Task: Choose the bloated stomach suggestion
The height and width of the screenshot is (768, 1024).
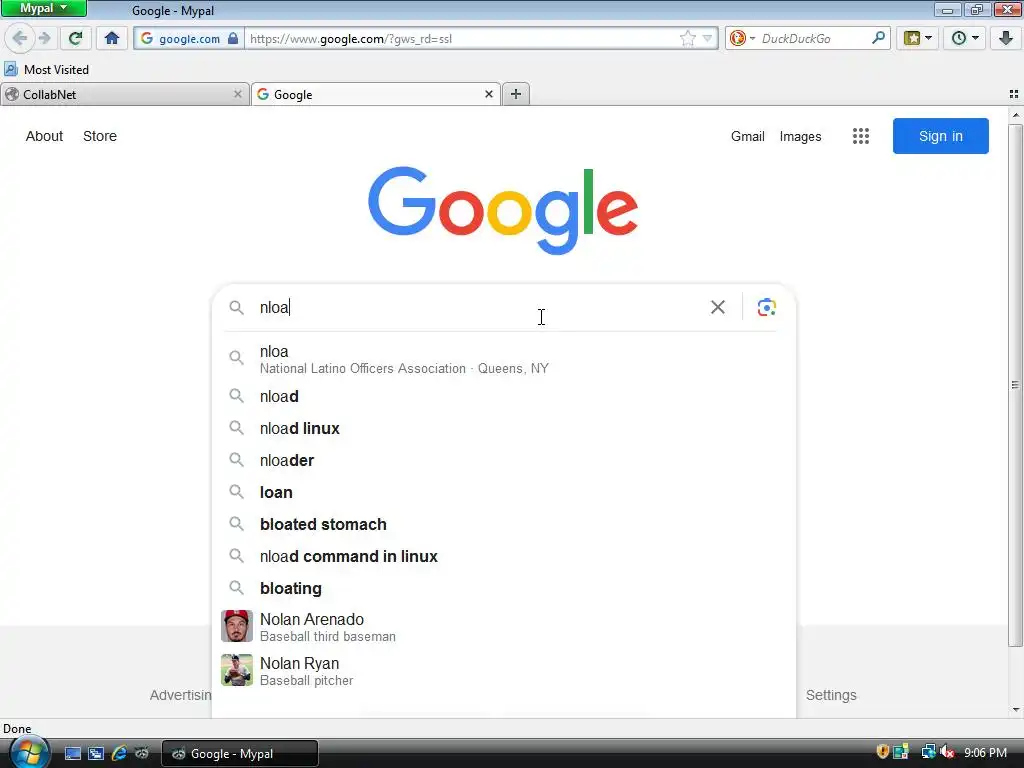Action: (x=503, y=524)
